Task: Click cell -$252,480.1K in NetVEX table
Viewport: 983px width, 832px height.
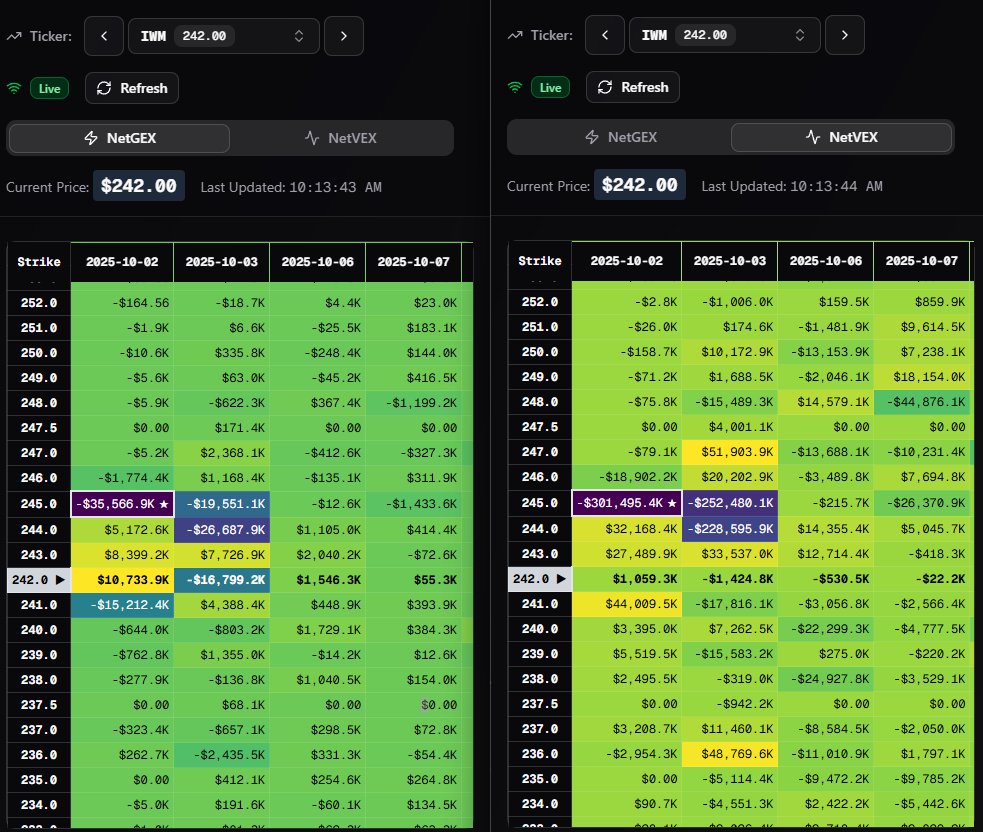Action: (x=730, y=503)
